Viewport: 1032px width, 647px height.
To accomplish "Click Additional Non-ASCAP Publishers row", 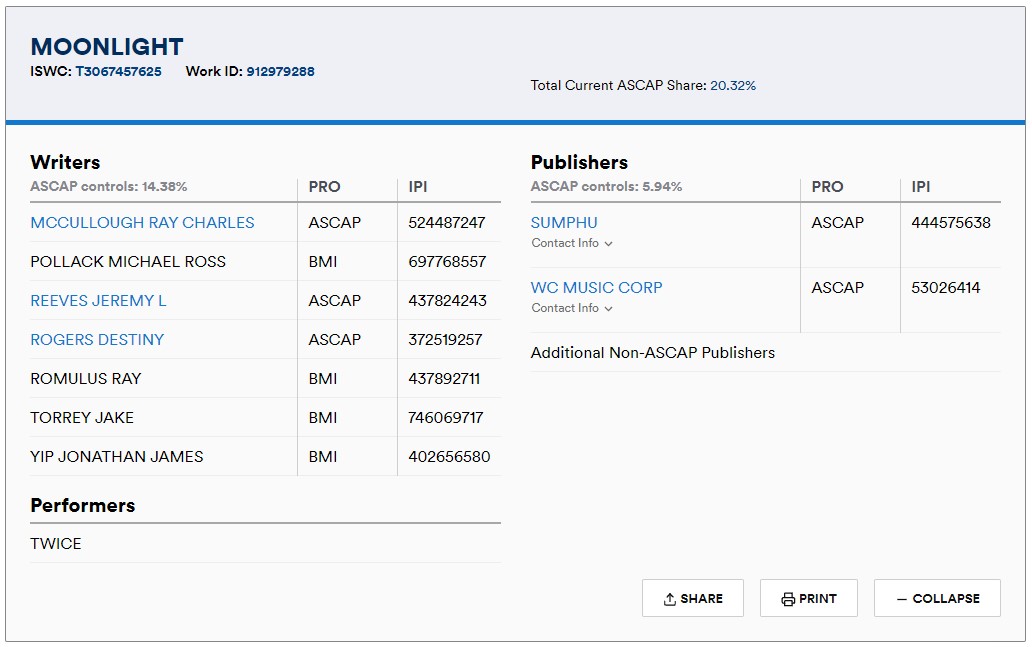I will [765, 353].
